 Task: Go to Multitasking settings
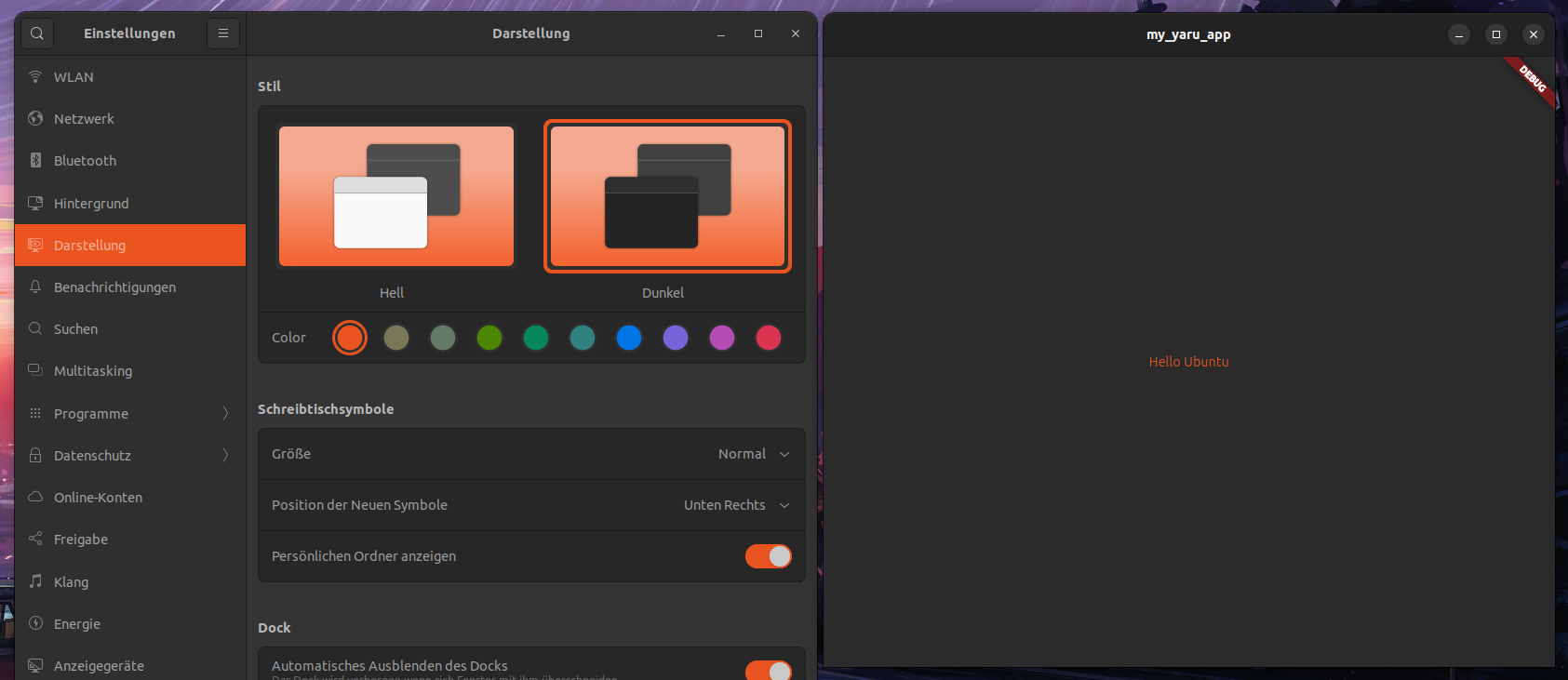(93, 370)
